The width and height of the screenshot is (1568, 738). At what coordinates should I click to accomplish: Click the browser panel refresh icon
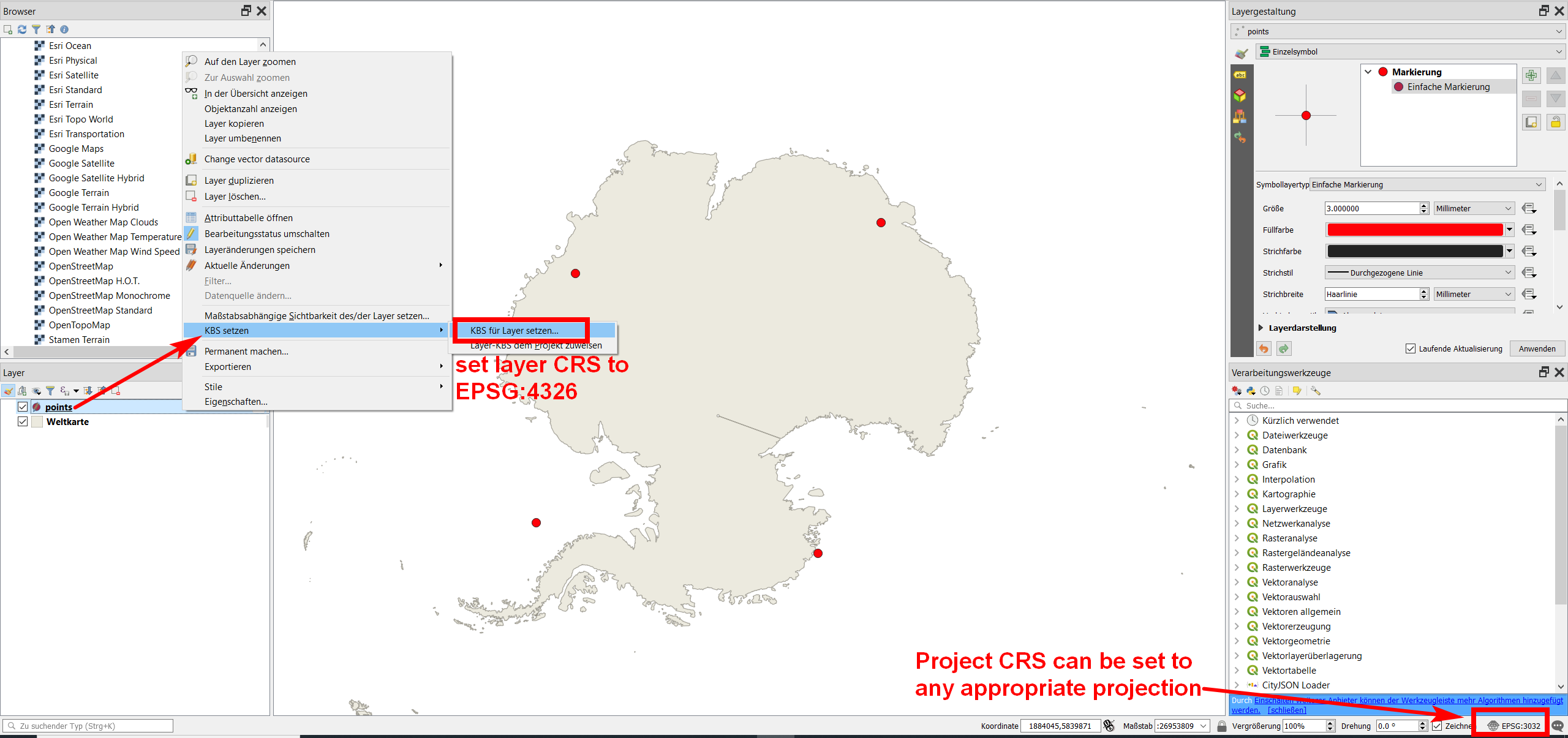[21, 29]
